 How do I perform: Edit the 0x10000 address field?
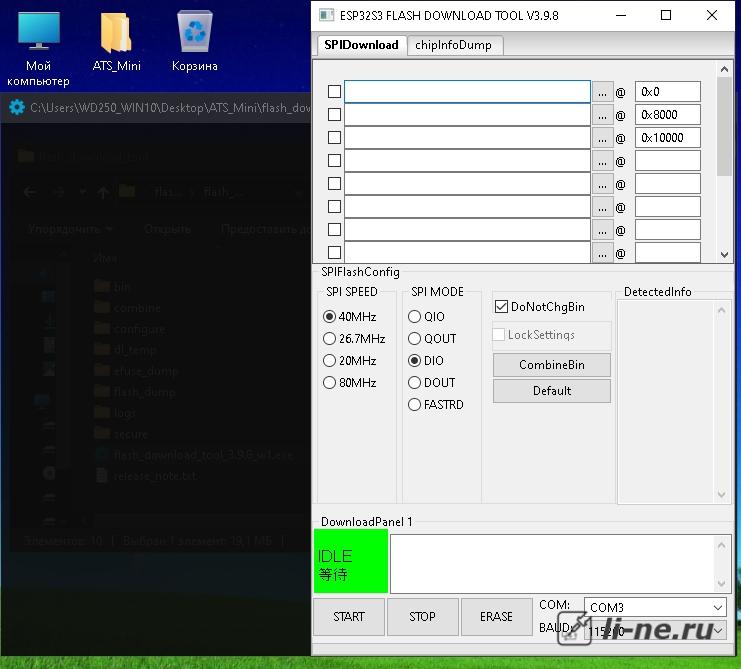click(x=667, y=138)
